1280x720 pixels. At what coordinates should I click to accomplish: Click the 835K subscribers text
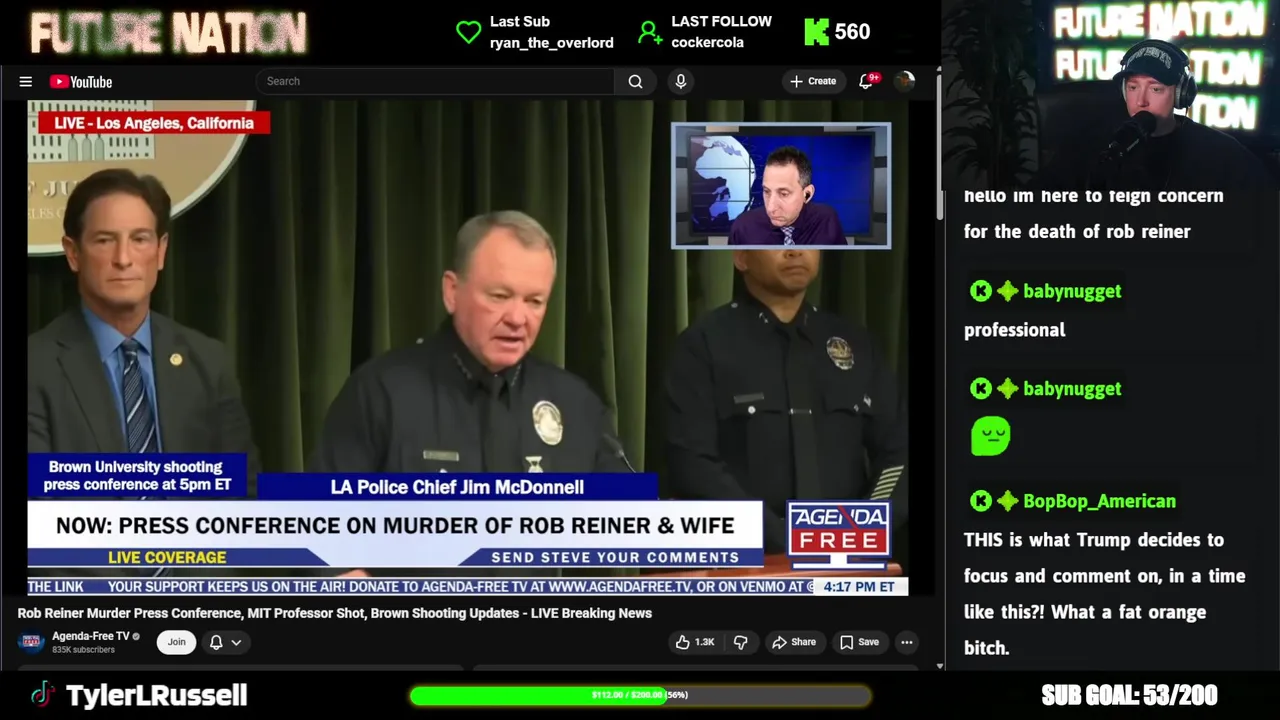coord(83,650)
